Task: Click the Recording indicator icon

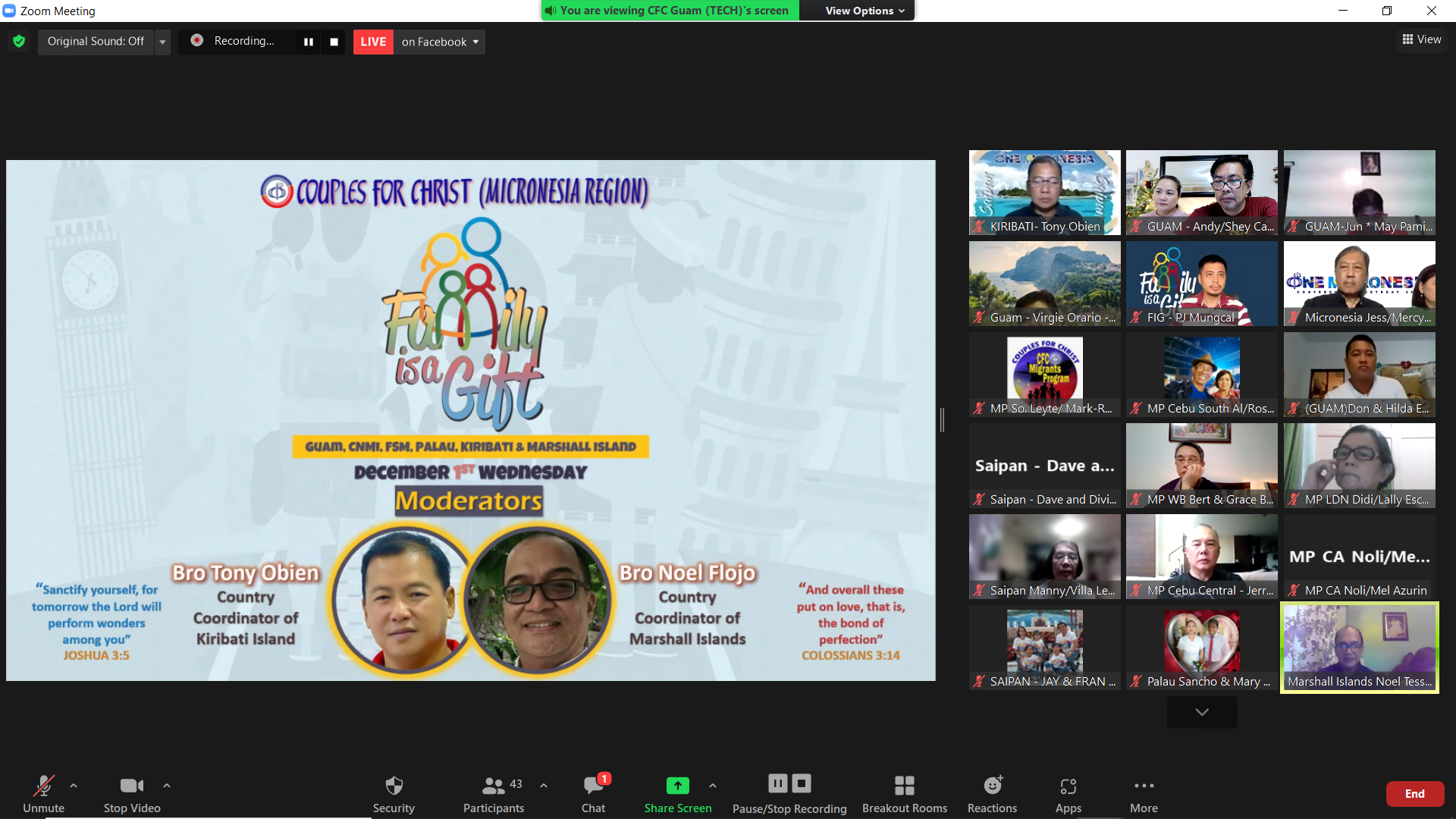Action: (197, 41)
